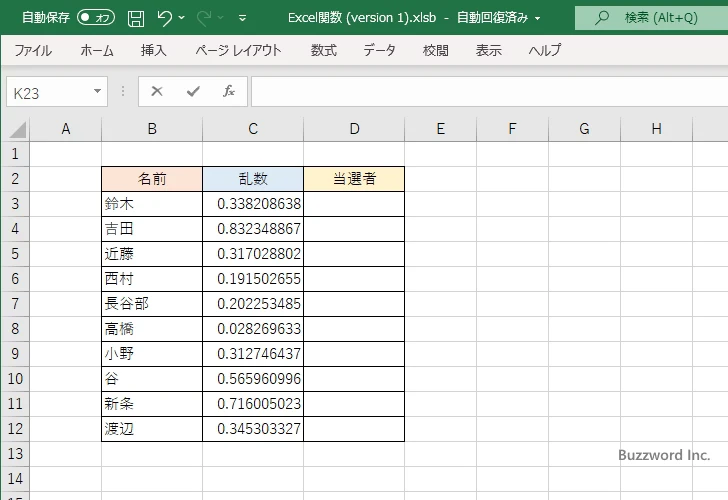Select cell with value 0.191502655
Image resolution: width=728 pixels, height=500 pixels.
[253, 279]
